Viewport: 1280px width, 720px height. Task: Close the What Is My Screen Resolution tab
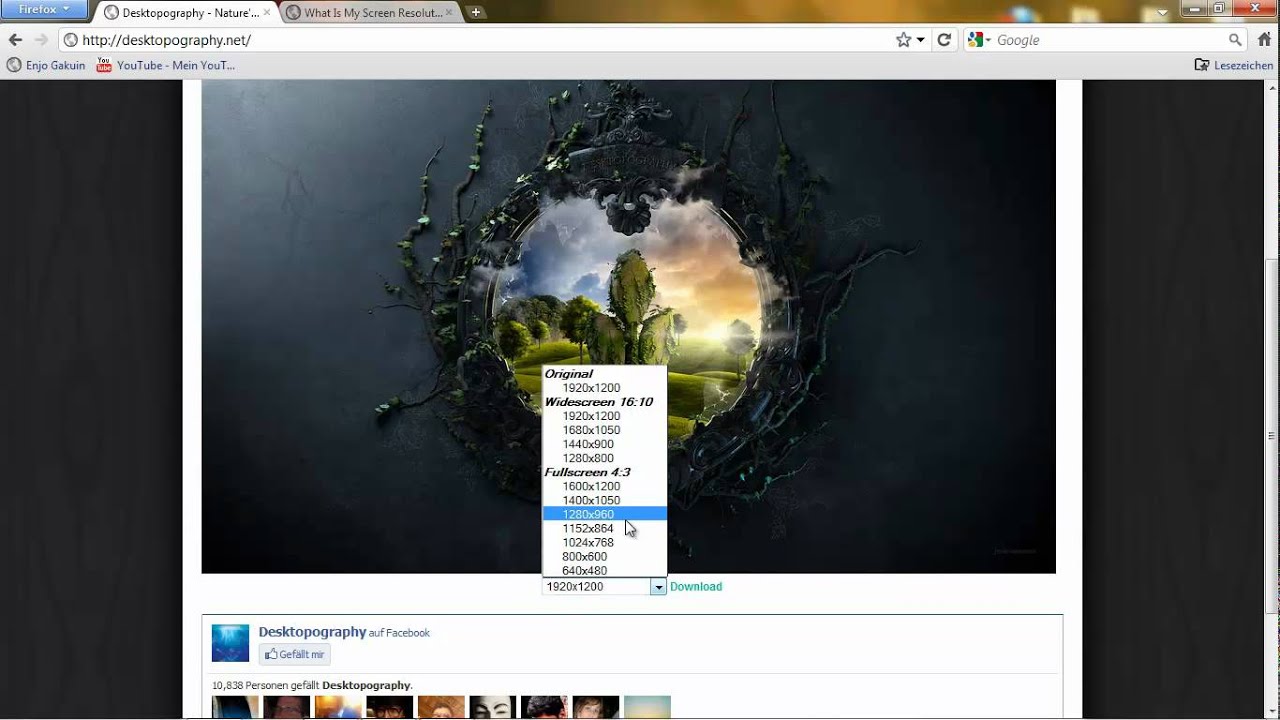[x=450, y=13]
